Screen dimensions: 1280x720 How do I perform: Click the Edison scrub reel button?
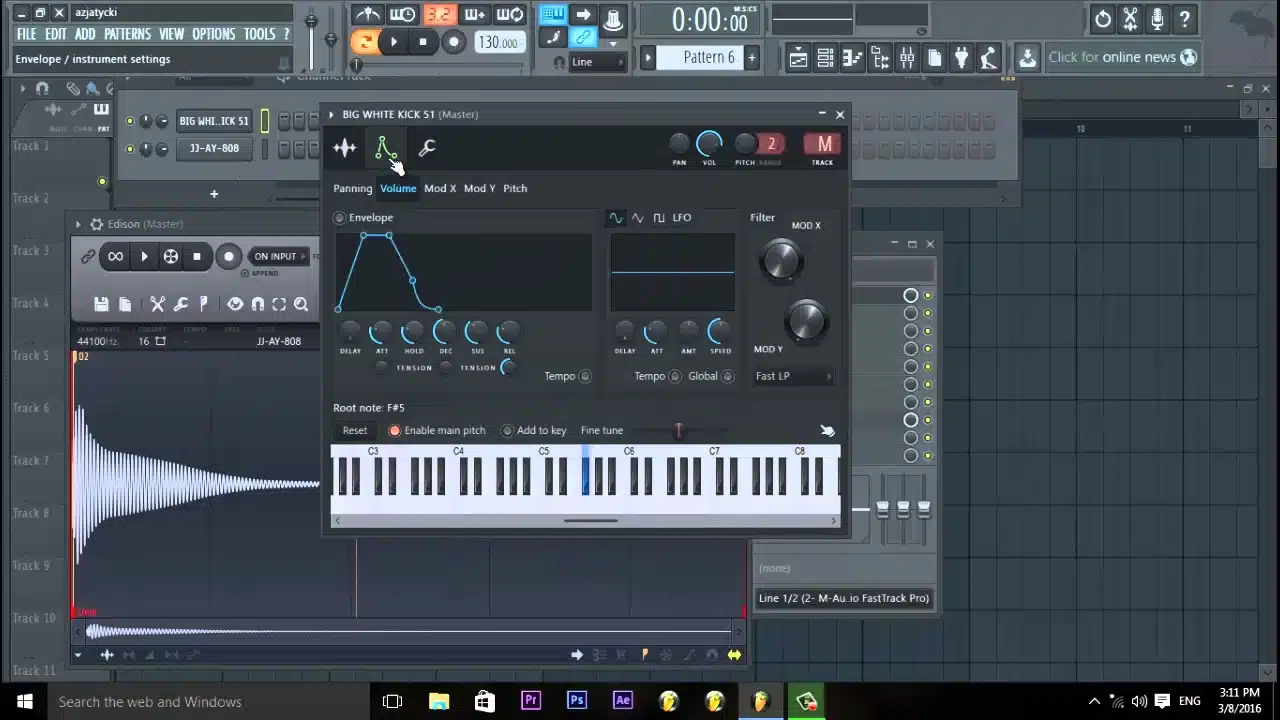pos(171,257)
